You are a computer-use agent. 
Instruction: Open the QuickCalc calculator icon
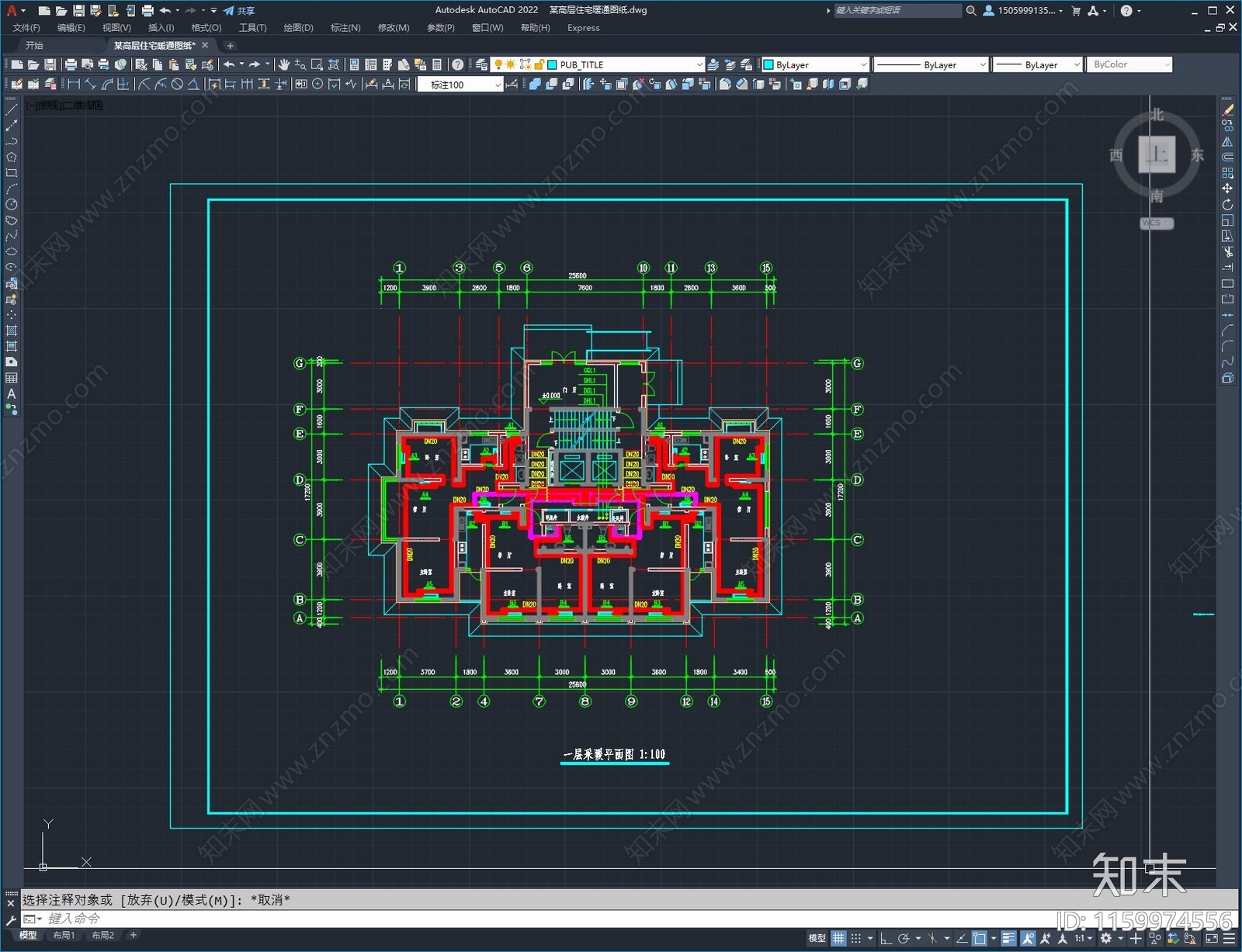pos(436,64)
